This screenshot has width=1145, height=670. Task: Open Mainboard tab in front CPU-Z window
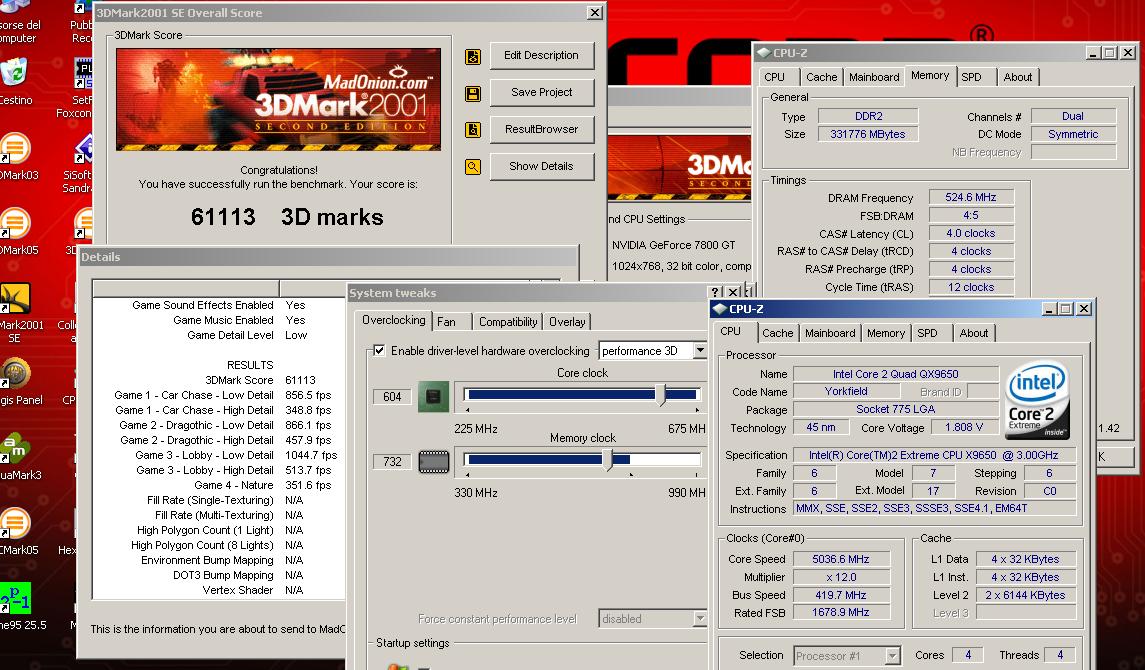tap(830, 333)
